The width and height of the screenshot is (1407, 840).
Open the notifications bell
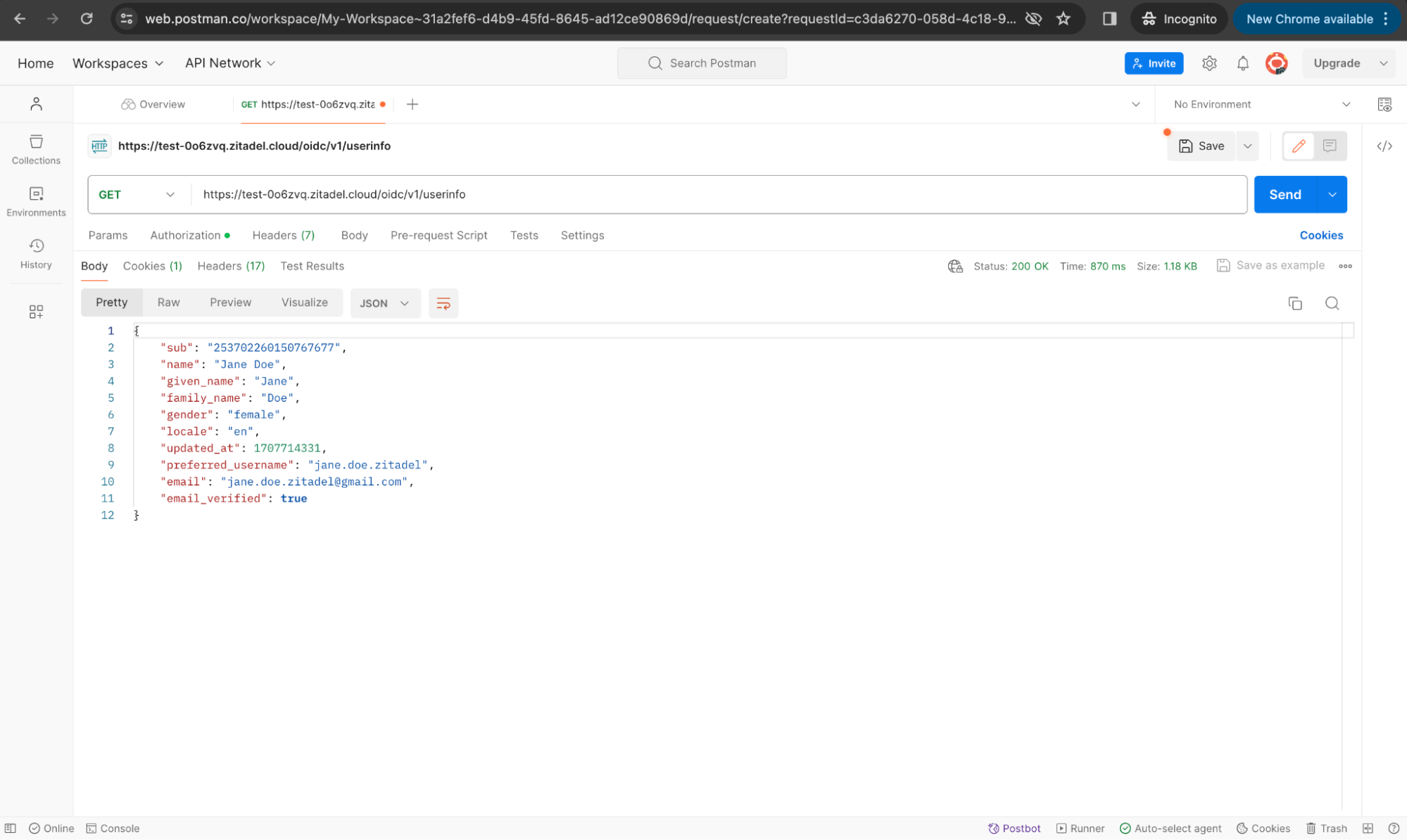tap(1242, 63)
